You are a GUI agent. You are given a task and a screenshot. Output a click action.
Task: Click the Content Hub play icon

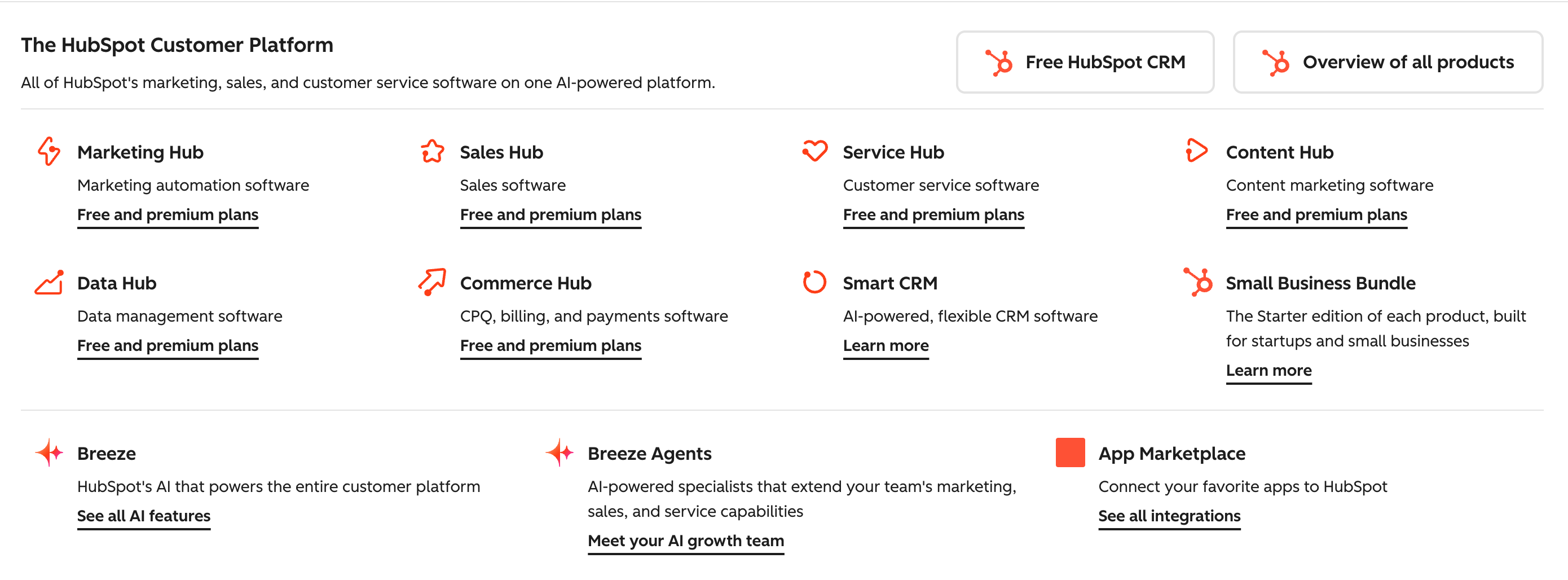(x=1196, y=150)
